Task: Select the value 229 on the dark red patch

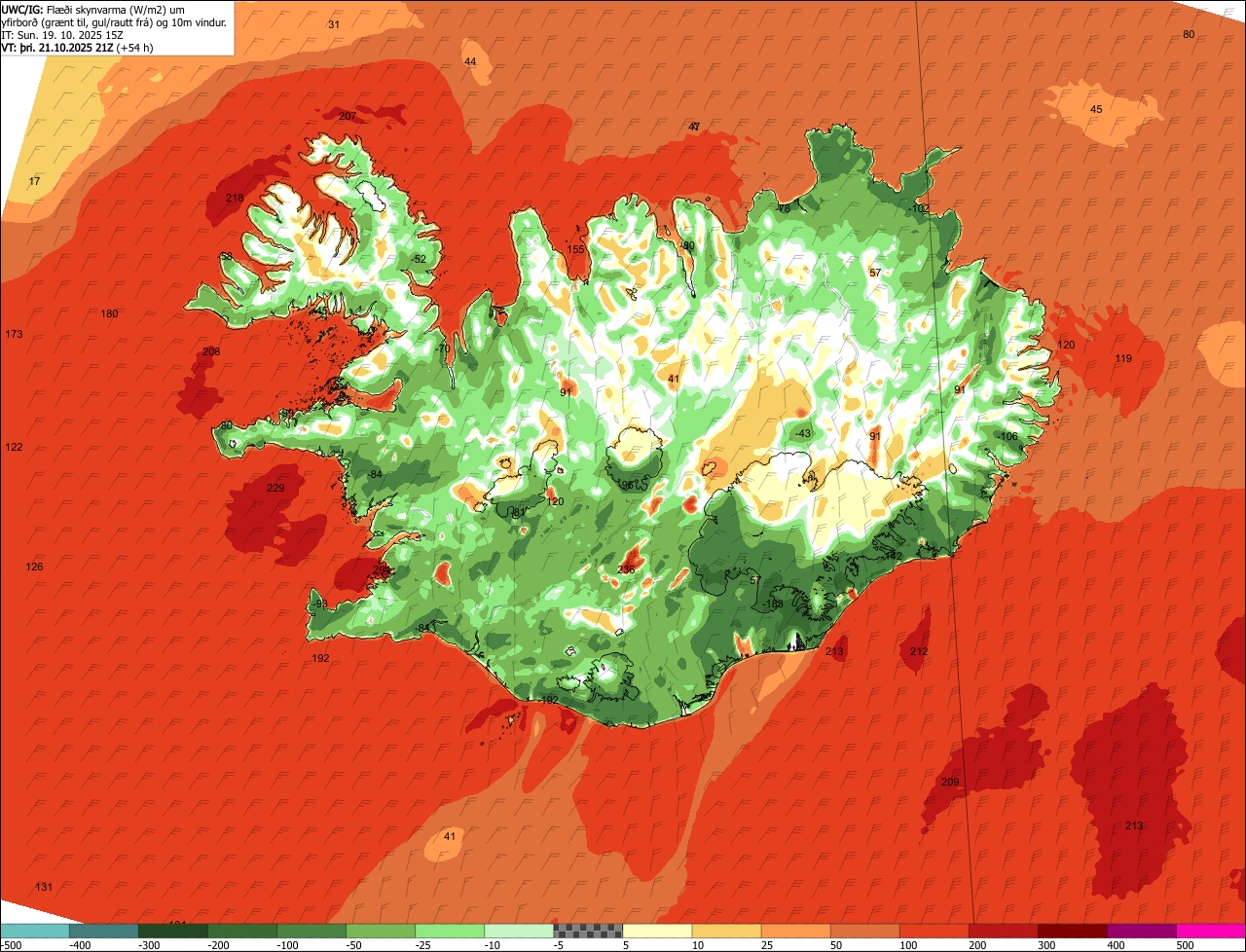Action: click(275, 488)
